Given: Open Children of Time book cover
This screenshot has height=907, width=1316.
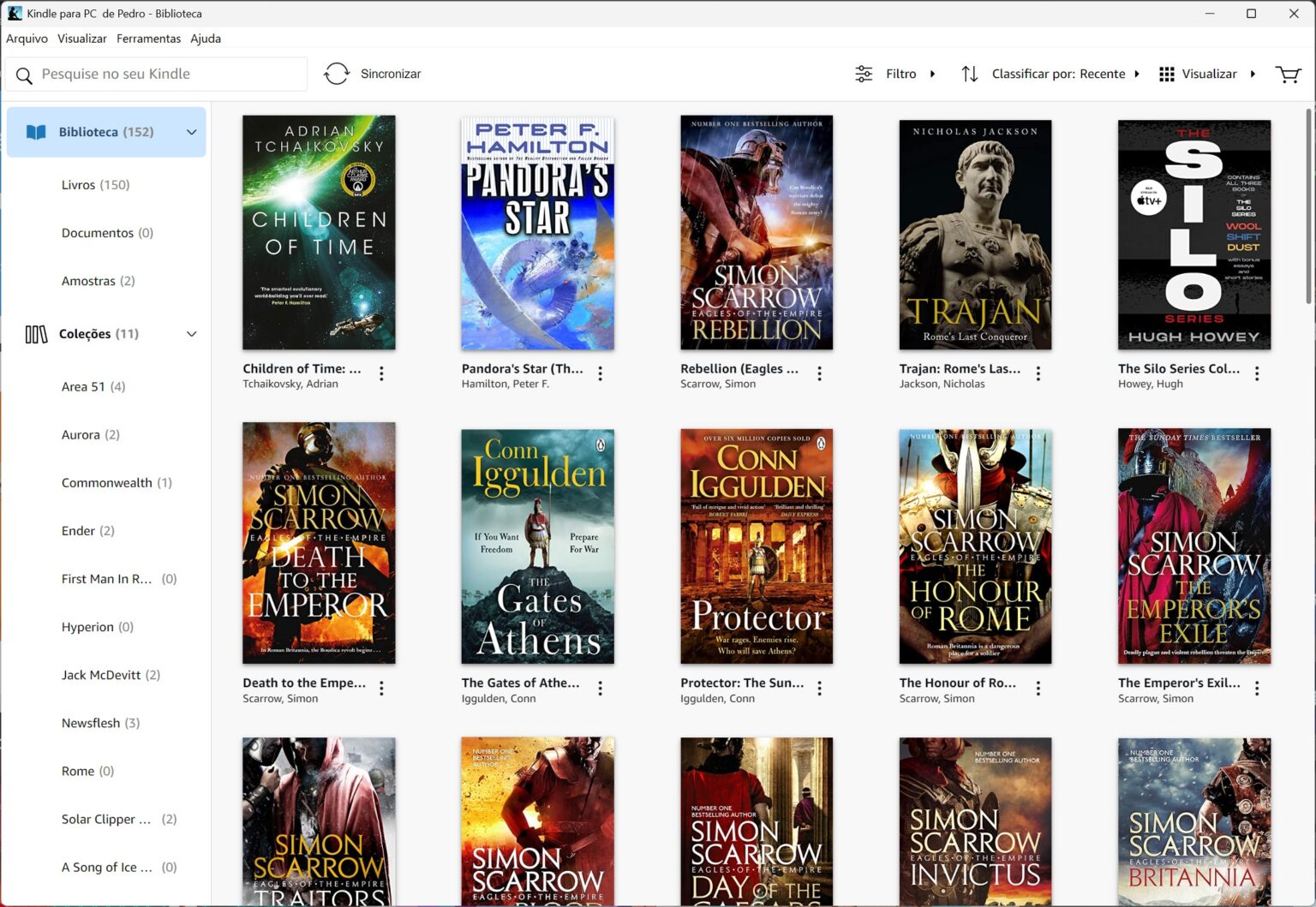Looking at the screenshot, I should pos(319,232).
